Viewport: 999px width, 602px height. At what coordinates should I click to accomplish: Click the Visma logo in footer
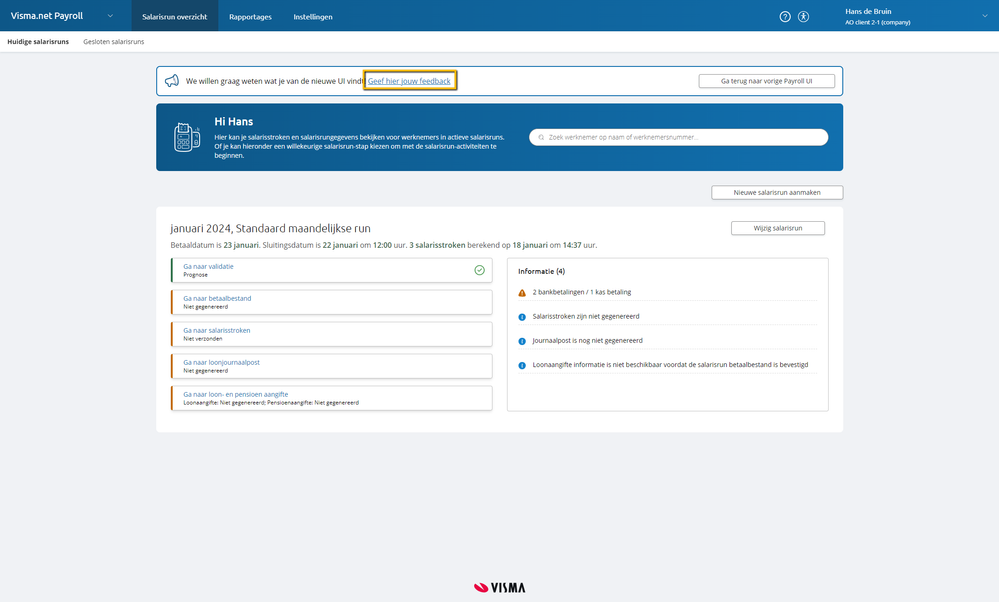click(x=500, y=587)
